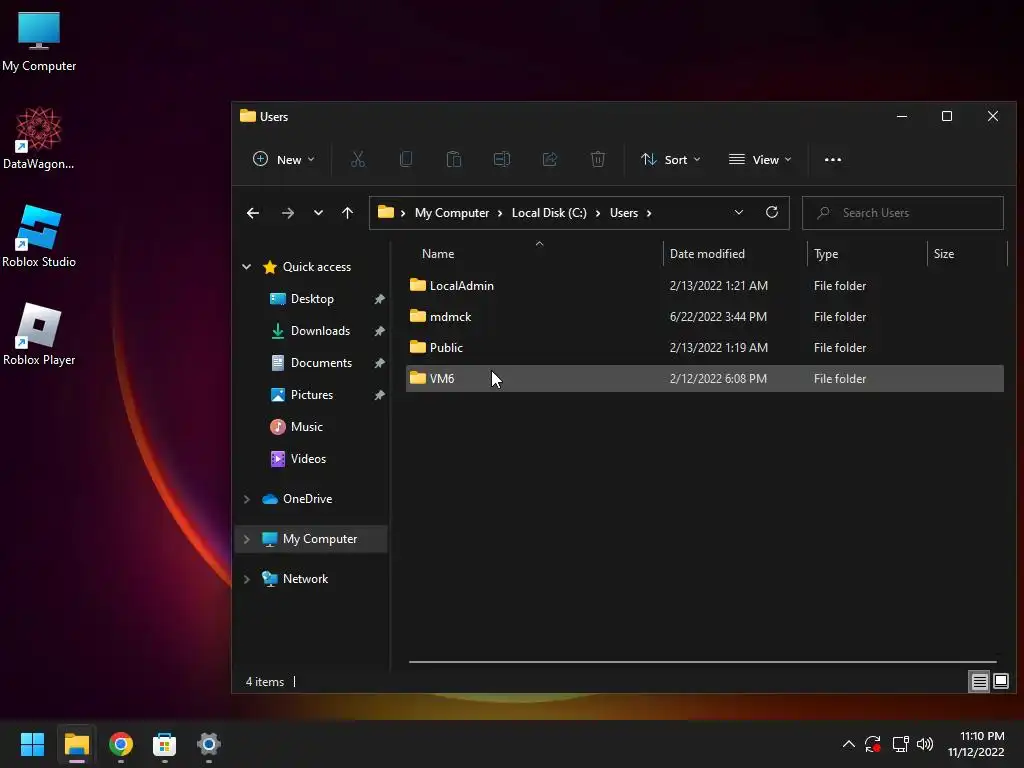
Task: Select Desktop in Quick access
Action: (x=312, y=298)
